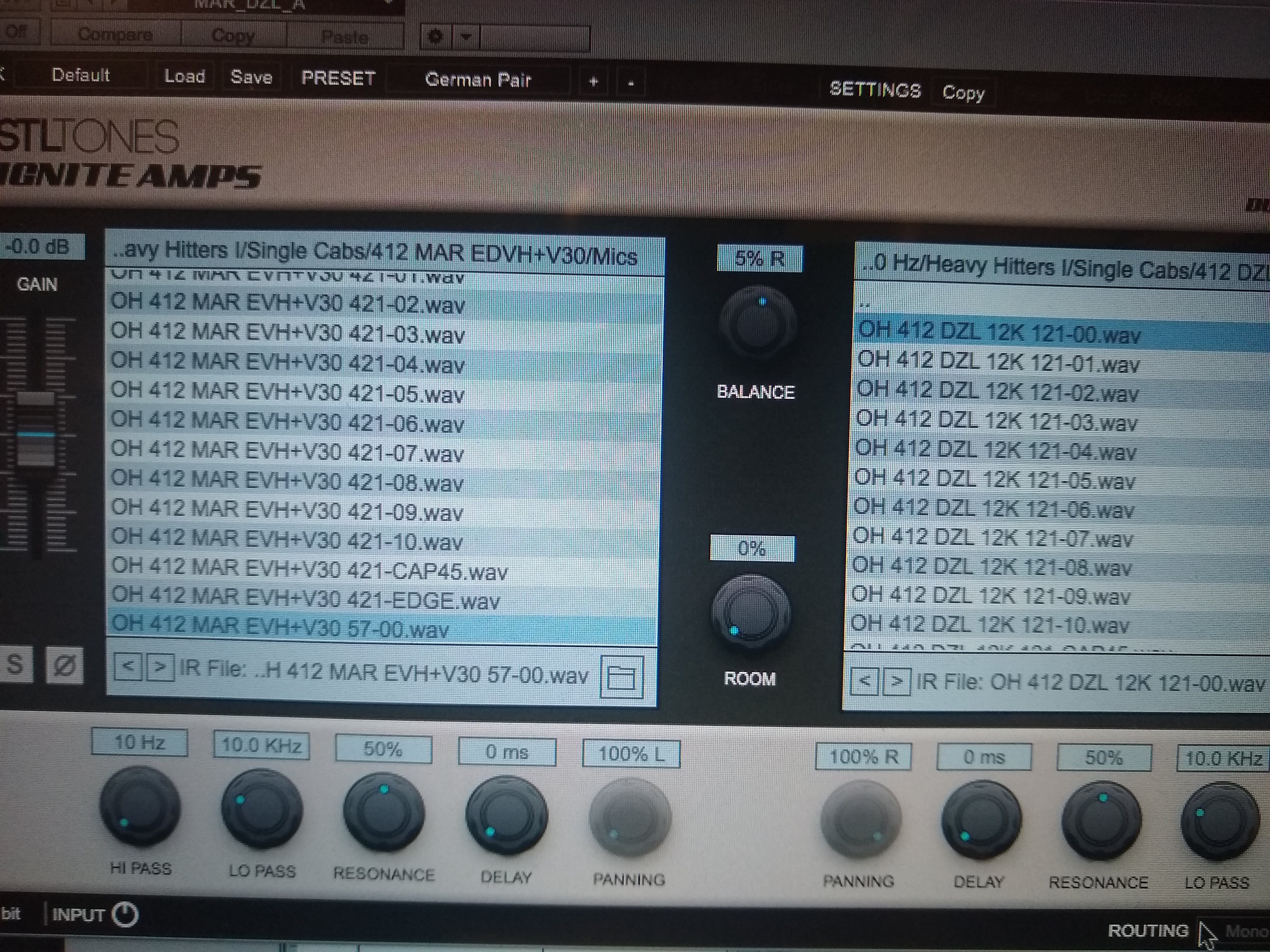Adjust the left LO PASS knob
Image resolution: width=1270 pixels, height=952 pixels.
pyautogui.click(x=262, y=809)
